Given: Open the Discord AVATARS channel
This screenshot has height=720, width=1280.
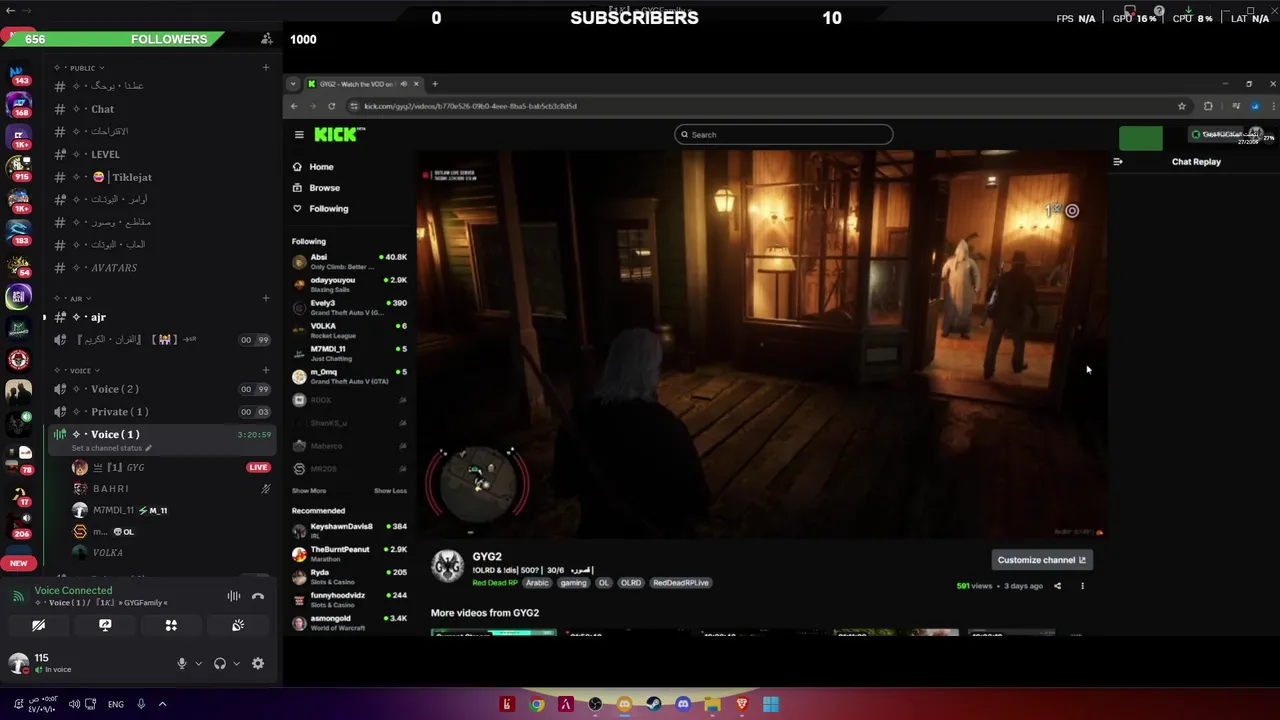Looking at the screenshot, I should [160, 268].
